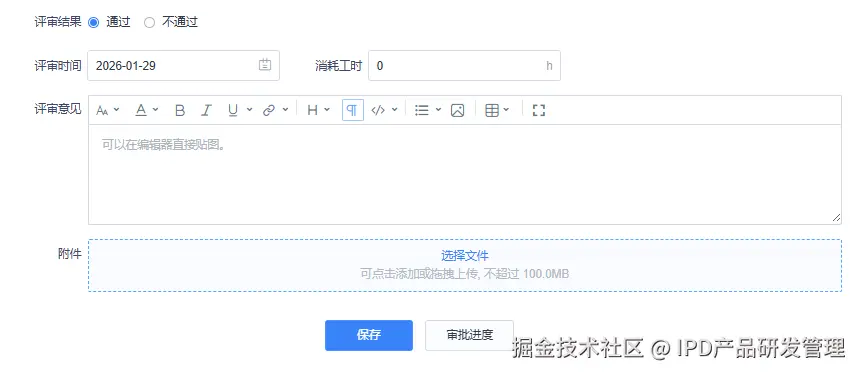Insert an image with the picture icon
The height and width of the screenshot is (373, 858).
point(457,110)
